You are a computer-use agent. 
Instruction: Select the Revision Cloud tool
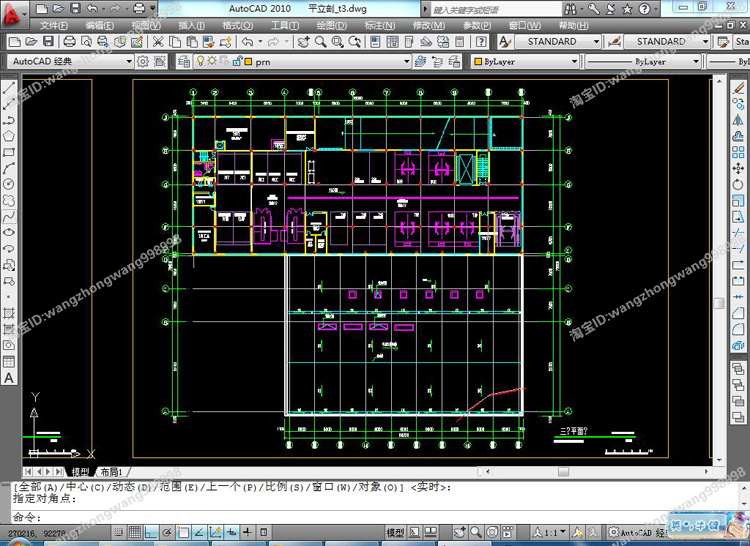9,201
